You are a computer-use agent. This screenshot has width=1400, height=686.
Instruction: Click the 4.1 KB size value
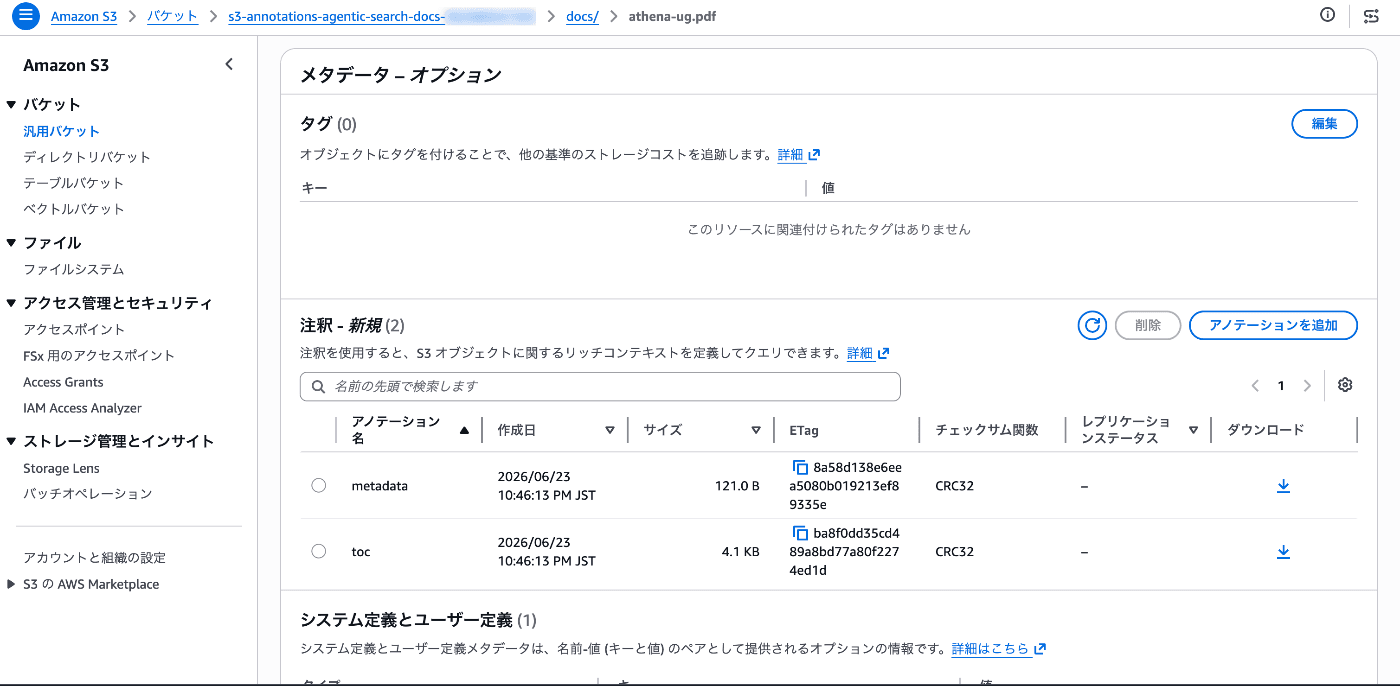pyautogui.click(x=740, y=552)
